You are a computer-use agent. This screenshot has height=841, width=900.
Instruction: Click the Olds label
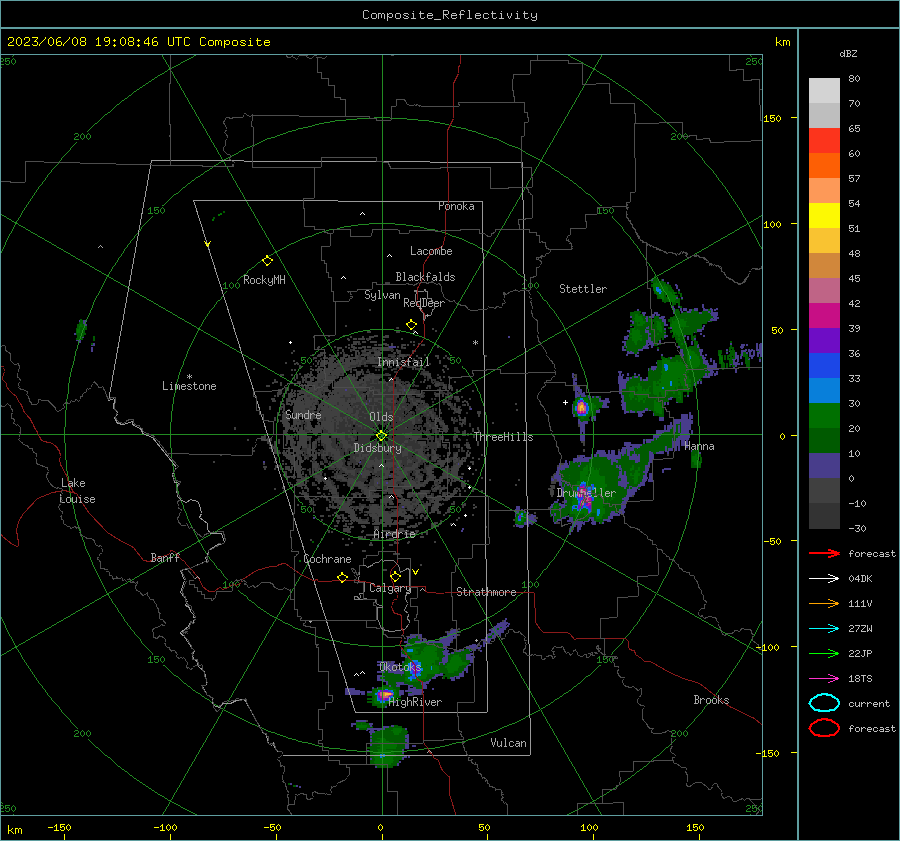[381, 417]
